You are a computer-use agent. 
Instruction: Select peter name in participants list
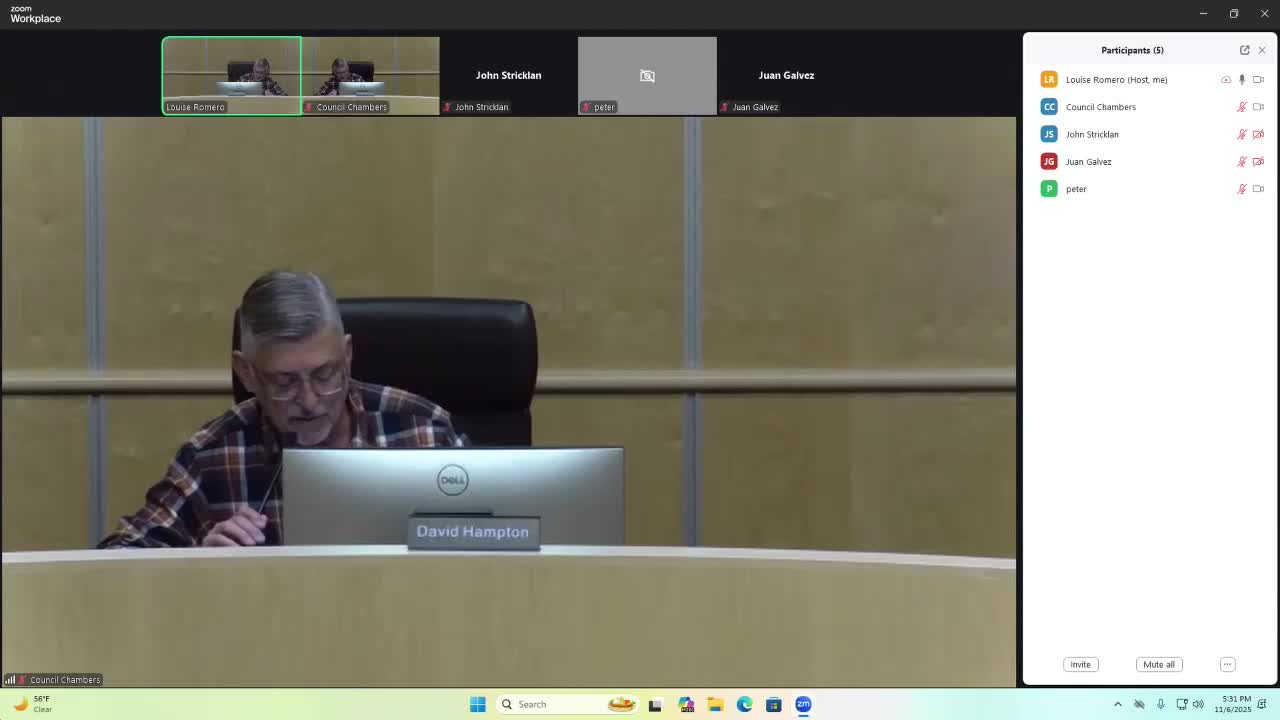pyautogui.click(x=1076, y=189)
